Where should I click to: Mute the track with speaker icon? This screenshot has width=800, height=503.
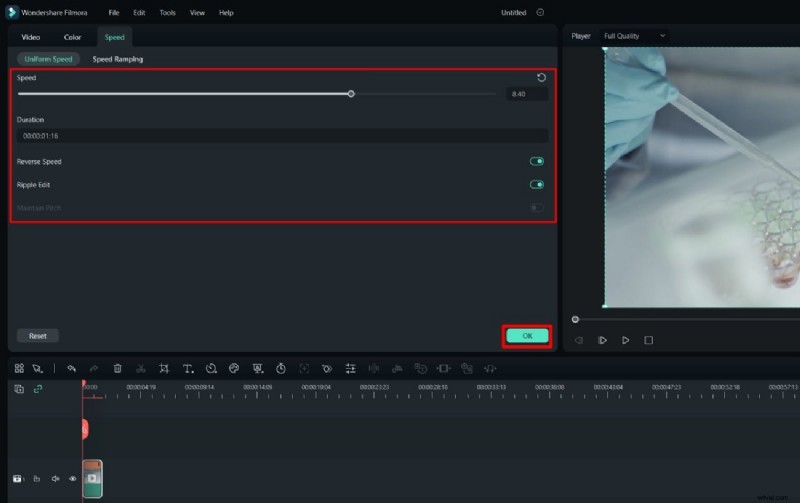(x=55, y=479)
